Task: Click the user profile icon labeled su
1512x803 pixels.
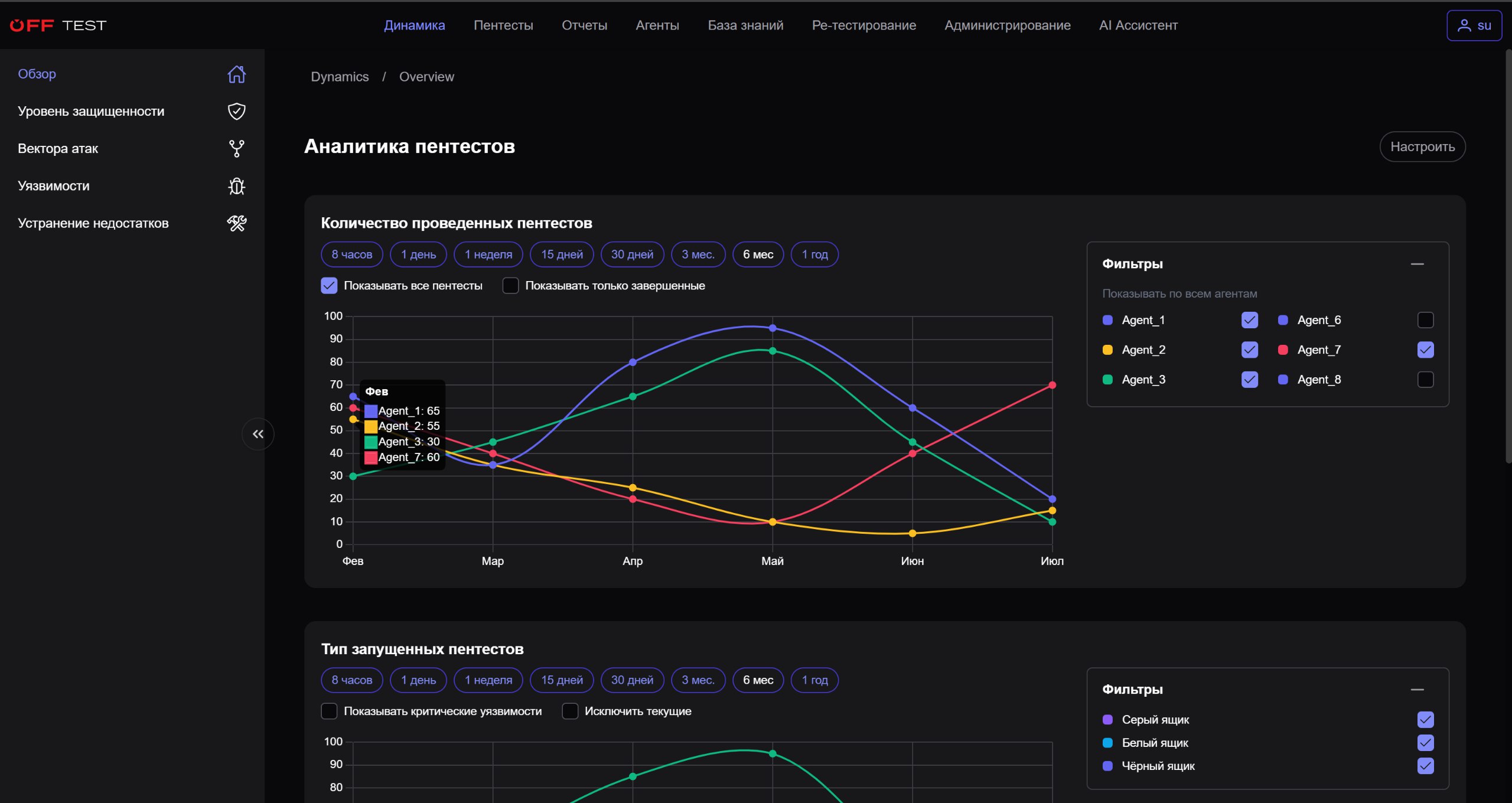Action: (x=1474, y=25)
